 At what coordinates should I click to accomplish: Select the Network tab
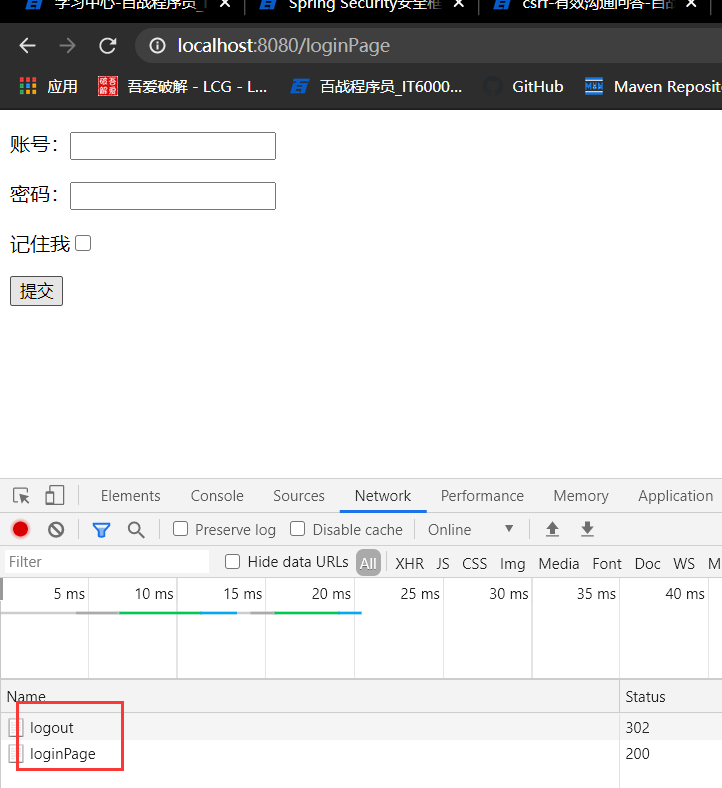[x=383, y=496]
